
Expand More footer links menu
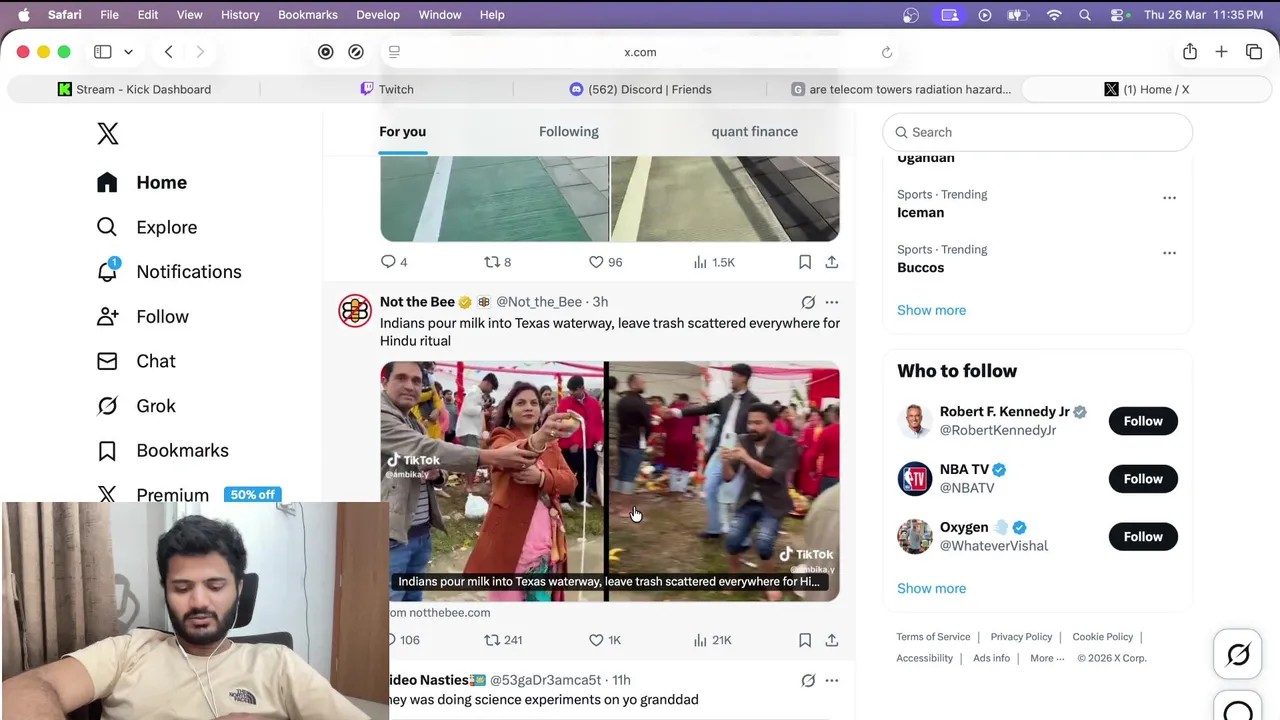1047,658
